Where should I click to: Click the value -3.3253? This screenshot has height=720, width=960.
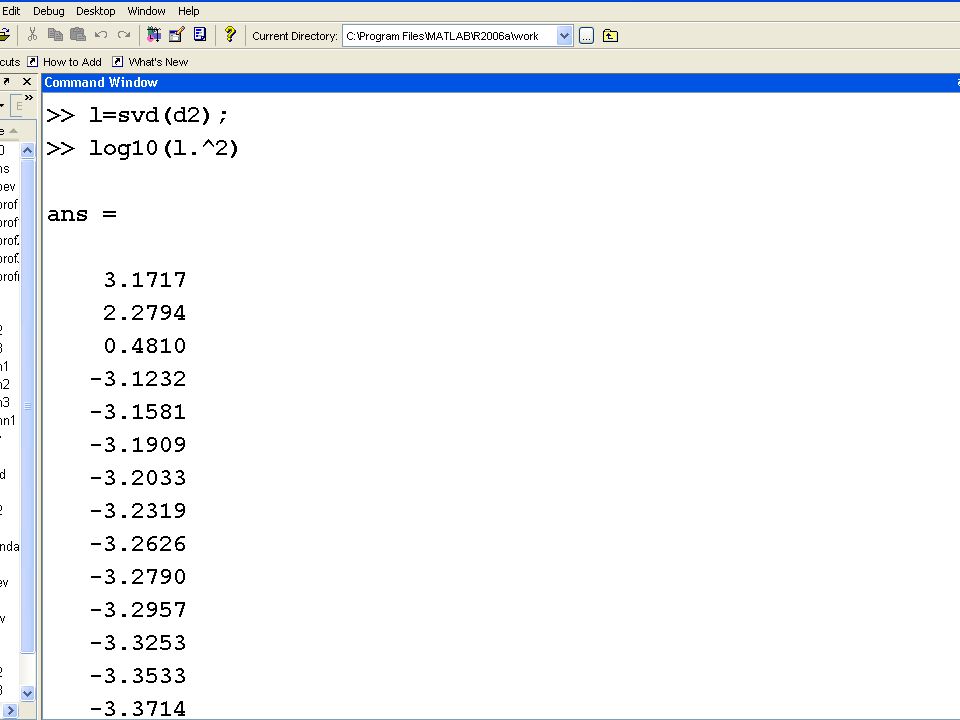(x=138, y=643)
